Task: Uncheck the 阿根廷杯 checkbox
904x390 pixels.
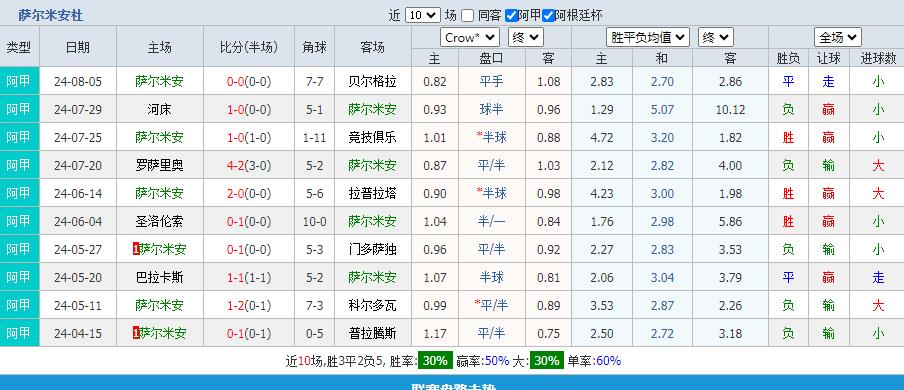Action: 548,16
